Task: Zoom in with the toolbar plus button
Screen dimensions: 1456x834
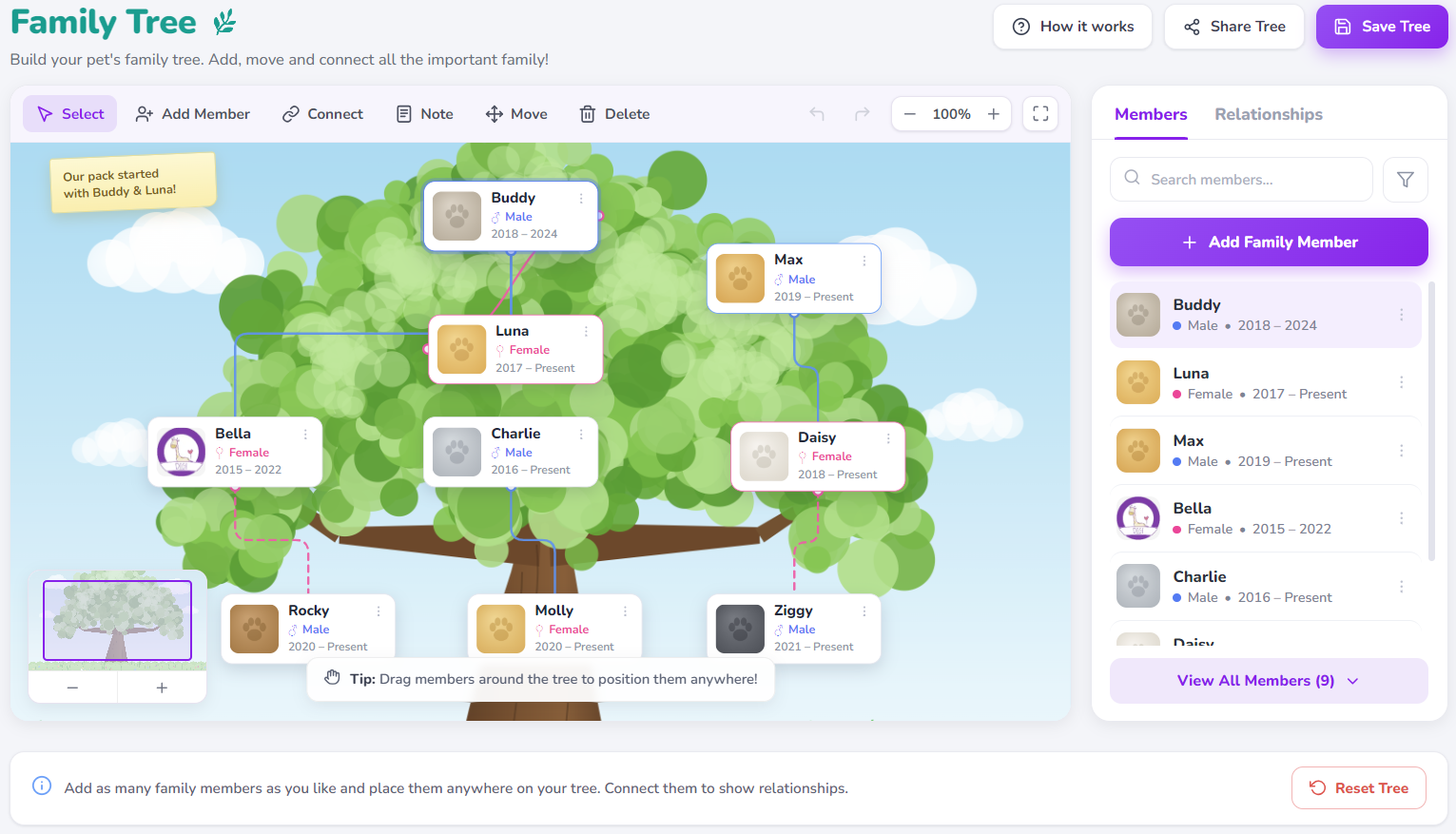Action: click(994, 114)
